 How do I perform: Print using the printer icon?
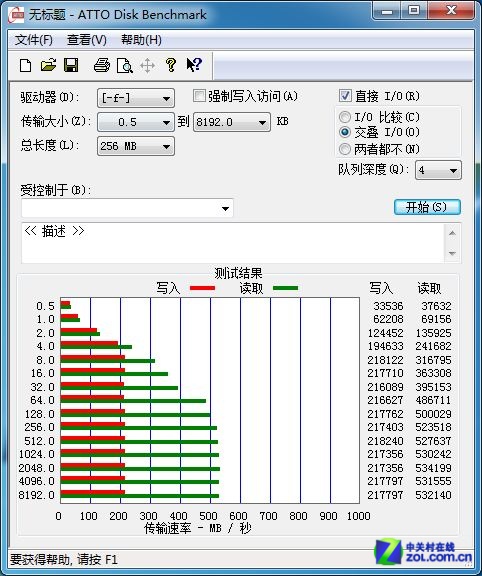pyautogui.click(x=102, y=65)
